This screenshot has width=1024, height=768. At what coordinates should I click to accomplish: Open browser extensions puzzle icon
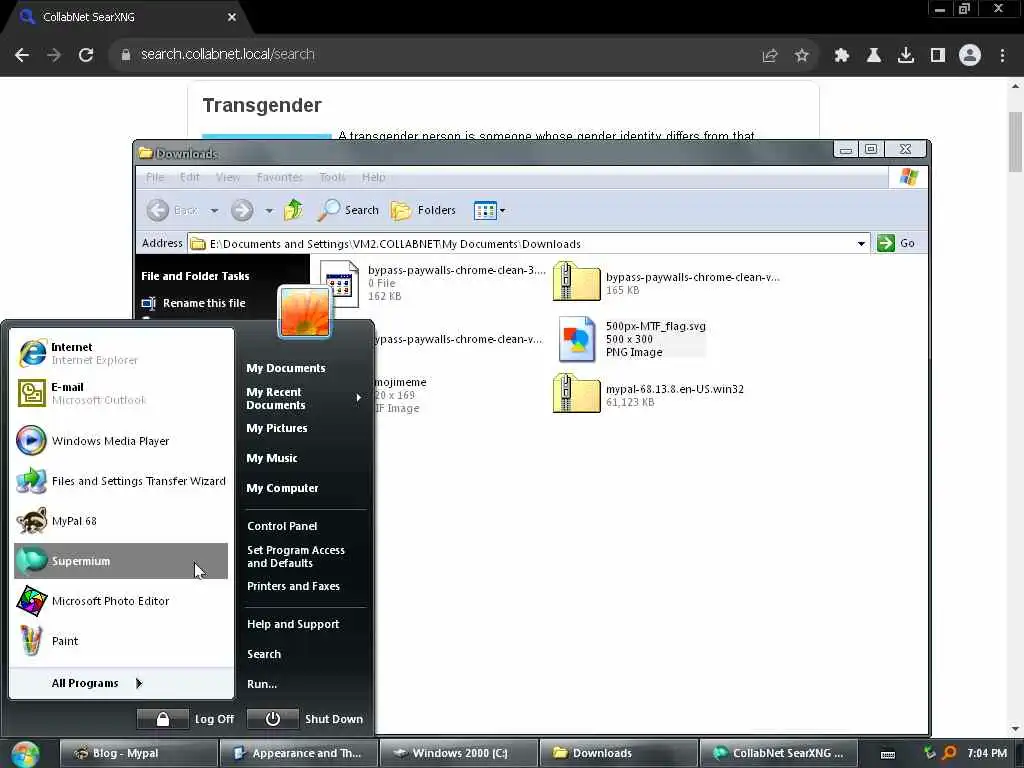click(x=841, y=56)
